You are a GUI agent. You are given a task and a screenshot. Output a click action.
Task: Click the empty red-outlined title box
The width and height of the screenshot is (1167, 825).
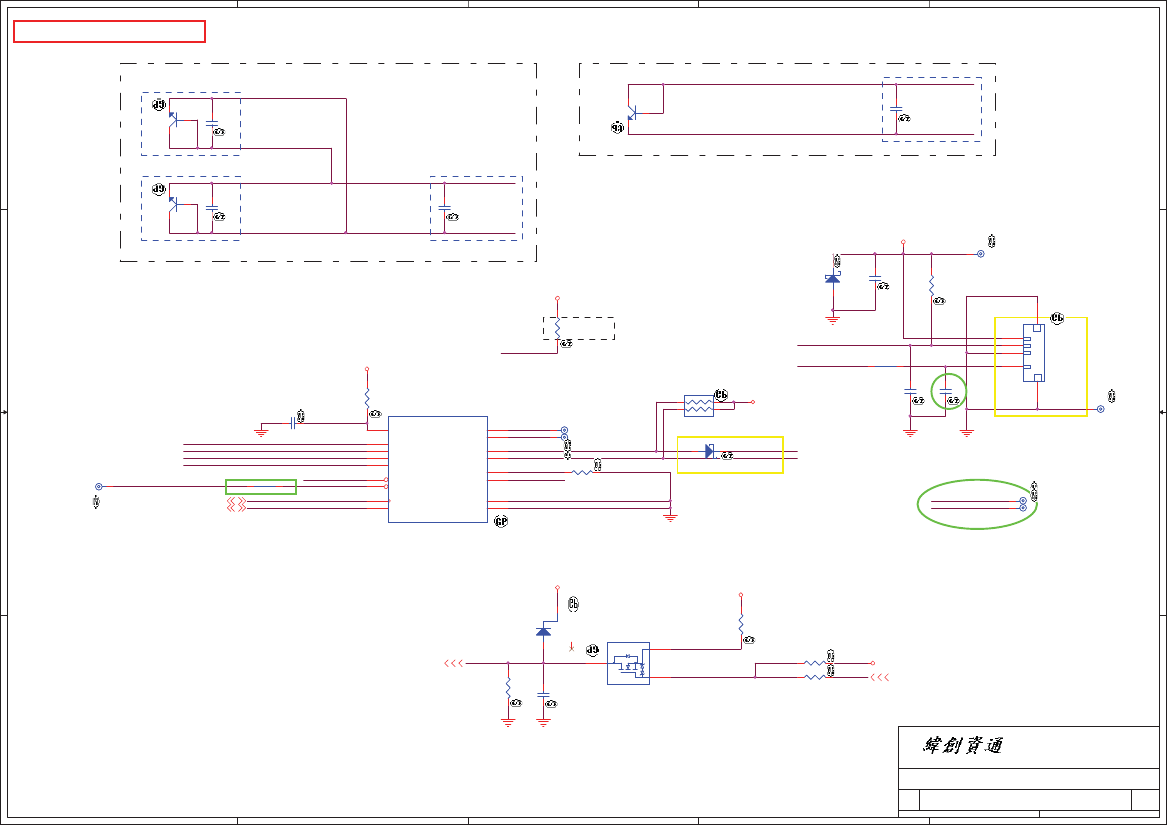point(109,31)
